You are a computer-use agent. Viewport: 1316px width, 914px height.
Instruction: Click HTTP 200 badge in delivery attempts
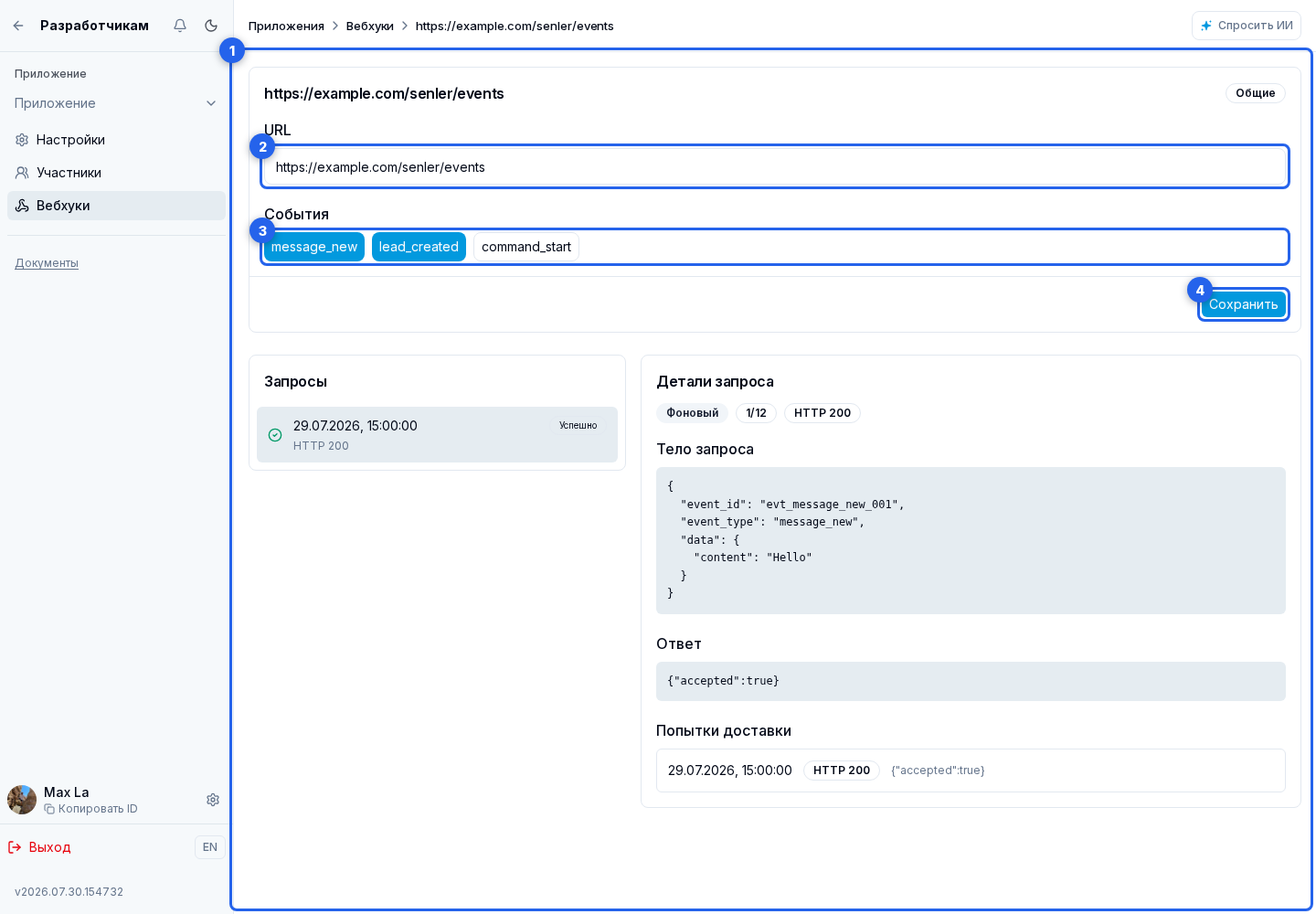pos(842,771)
